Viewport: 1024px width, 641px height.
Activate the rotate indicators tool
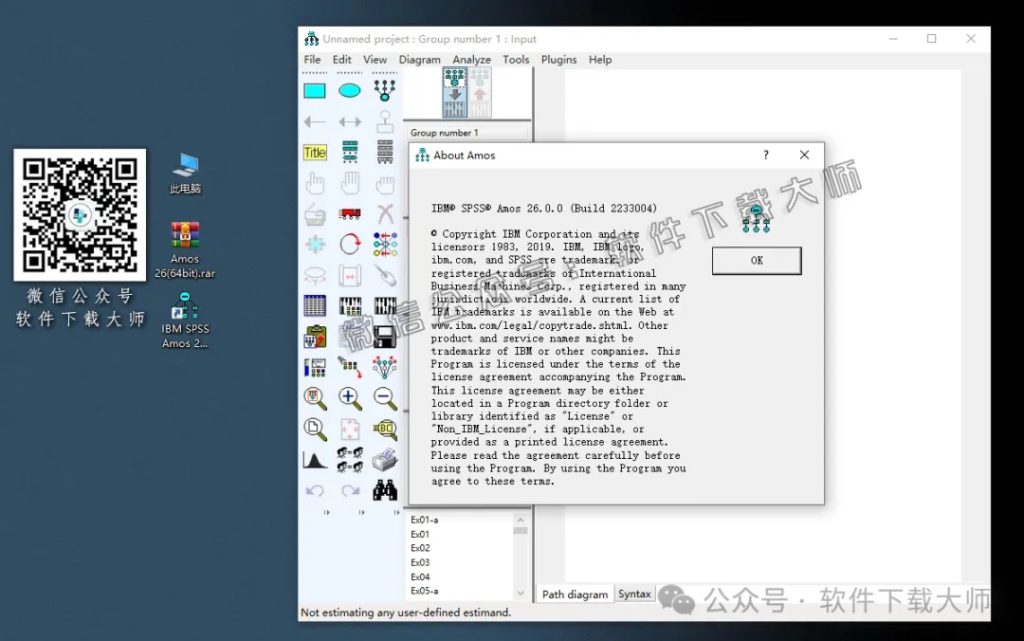click(x=349, y=245)
